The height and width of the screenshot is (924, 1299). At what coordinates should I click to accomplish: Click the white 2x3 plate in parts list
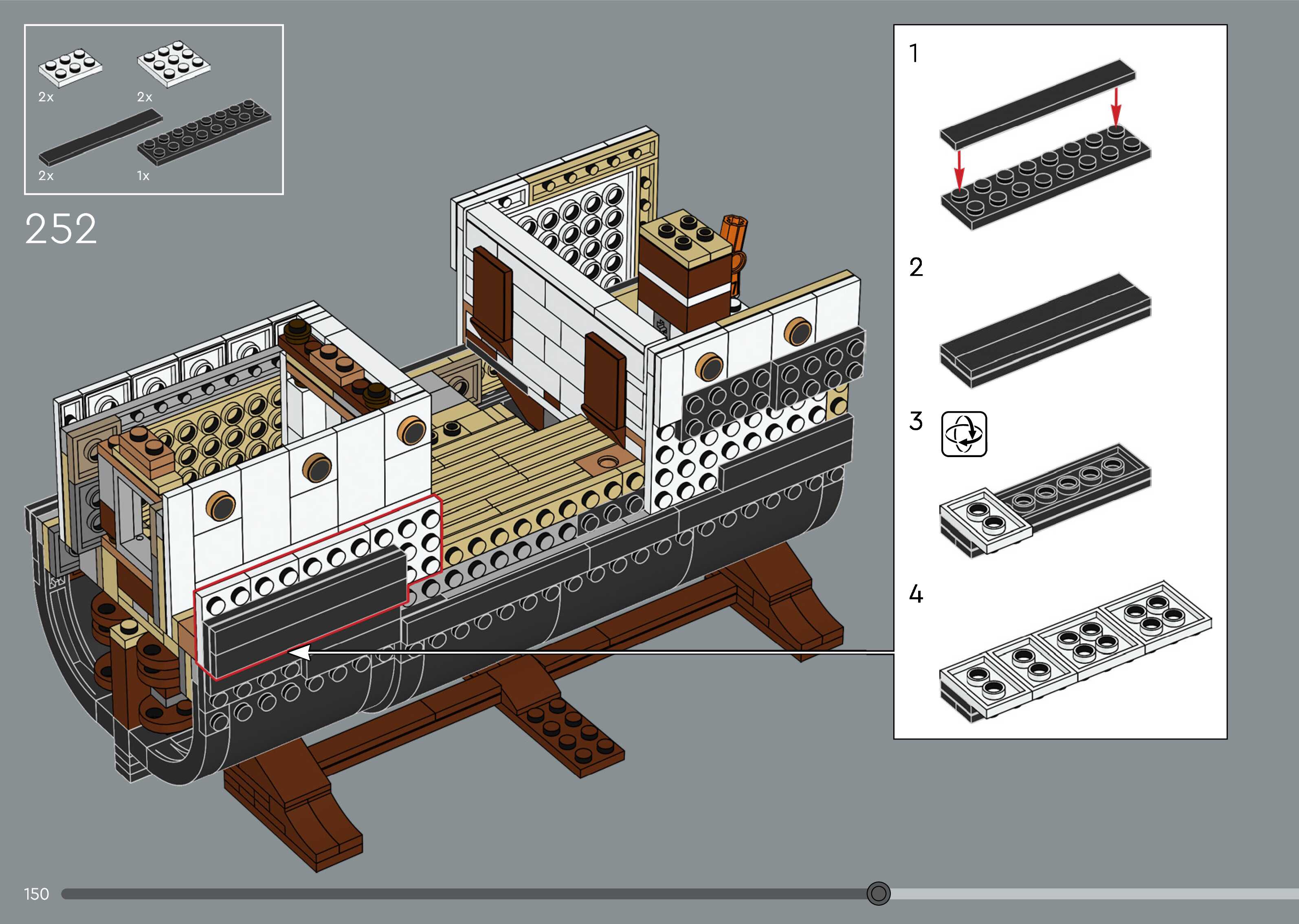tap(70, 68)
